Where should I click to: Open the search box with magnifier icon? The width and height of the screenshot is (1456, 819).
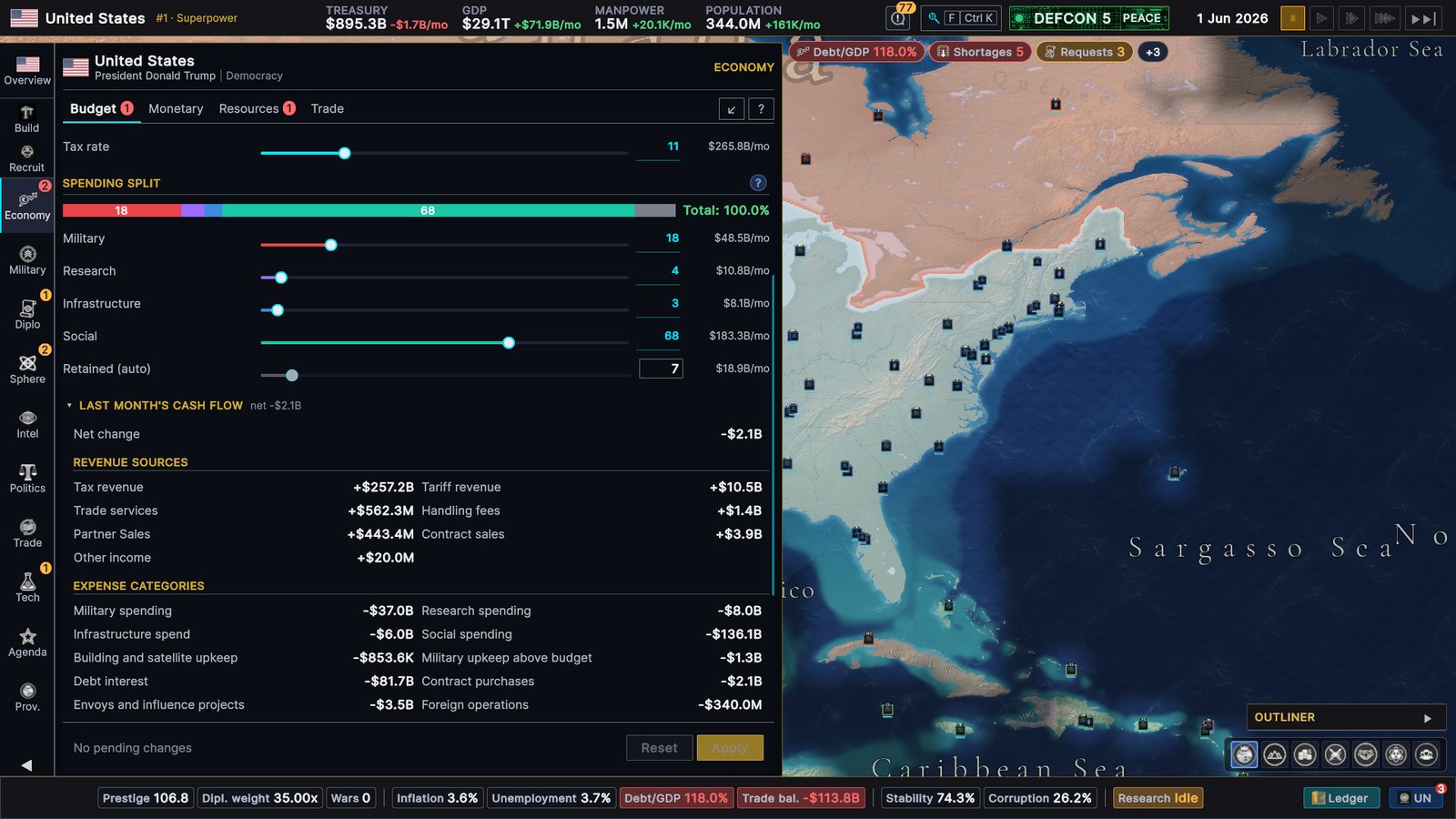point(960,17)
